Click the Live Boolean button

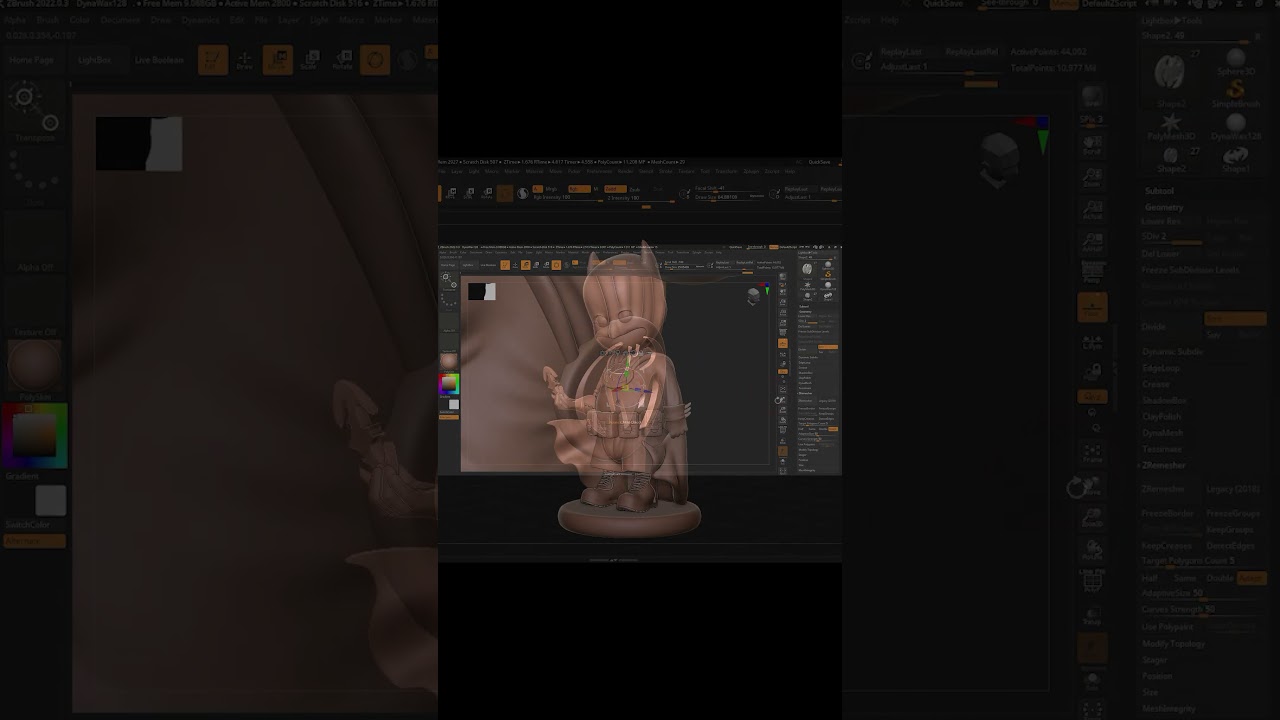[x=159, y=60]
